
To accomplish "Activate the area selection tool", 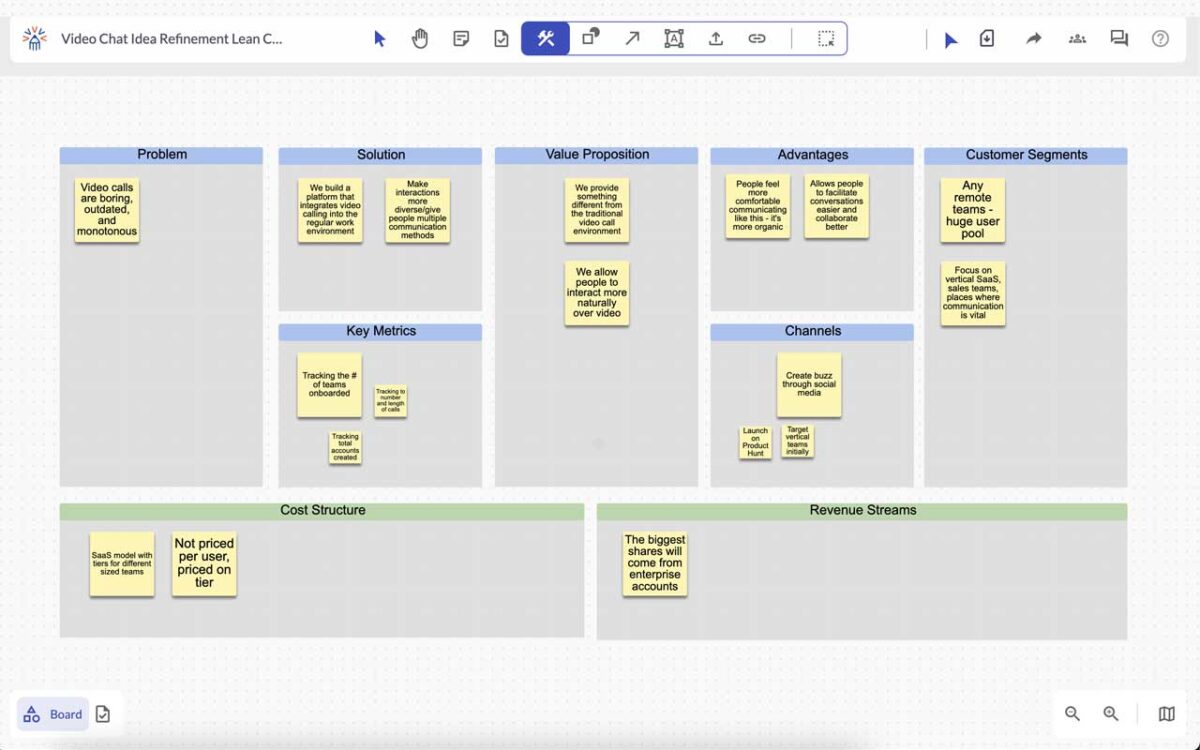I will (x=826, y=39).
